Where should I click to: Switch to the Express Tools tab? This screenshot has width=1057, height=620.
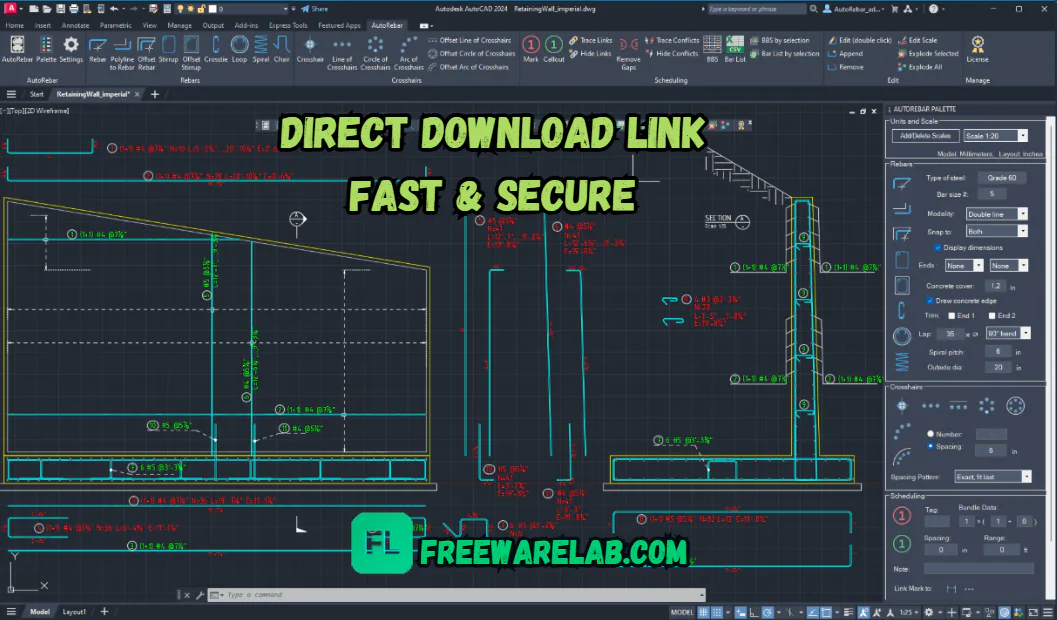[x=288, y=26]
